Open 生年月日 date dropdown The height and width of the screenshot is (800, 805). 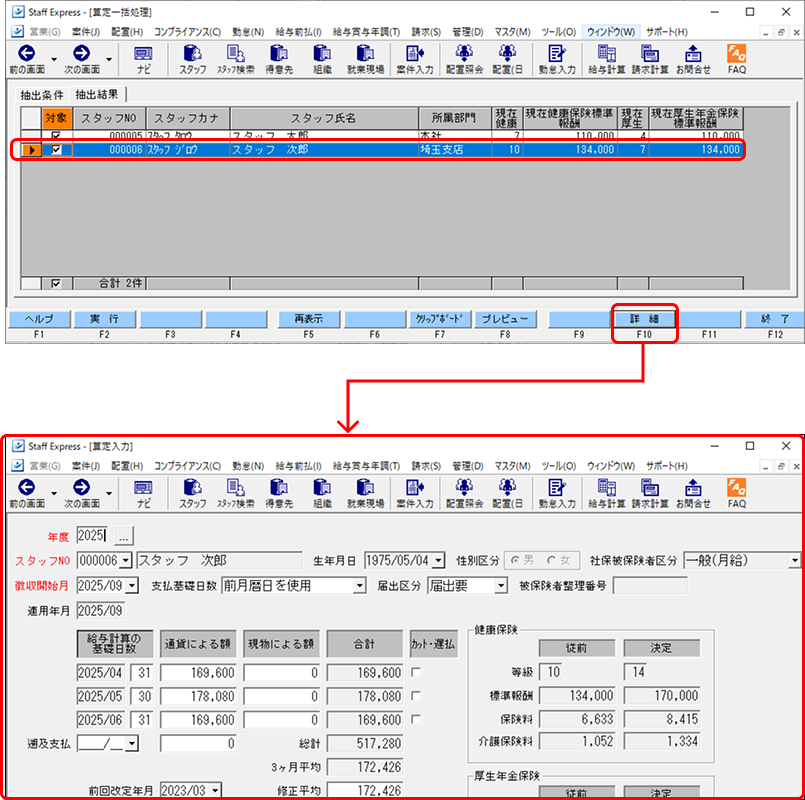point(438,561)
